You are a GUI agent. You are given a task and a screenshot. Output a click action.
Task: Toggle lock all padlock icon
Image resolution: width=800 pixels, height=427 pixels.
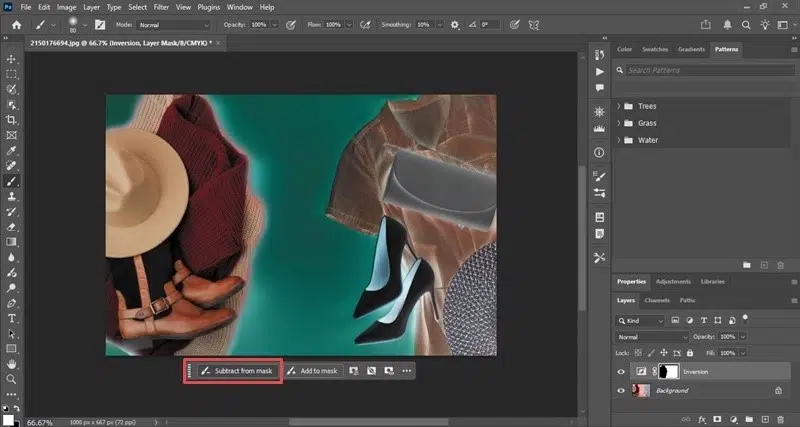(x=690, y=353)
